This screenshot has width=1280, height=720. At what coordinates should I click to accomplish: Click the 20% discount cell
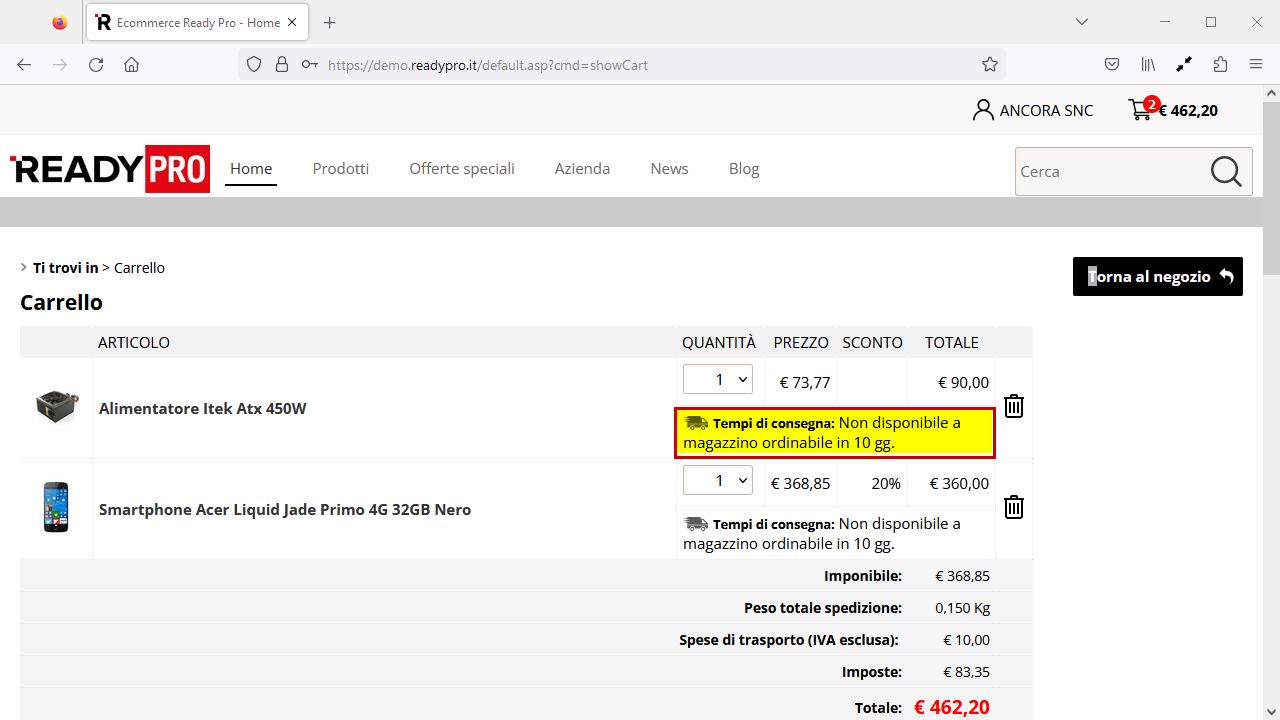(x=886, y=483)
